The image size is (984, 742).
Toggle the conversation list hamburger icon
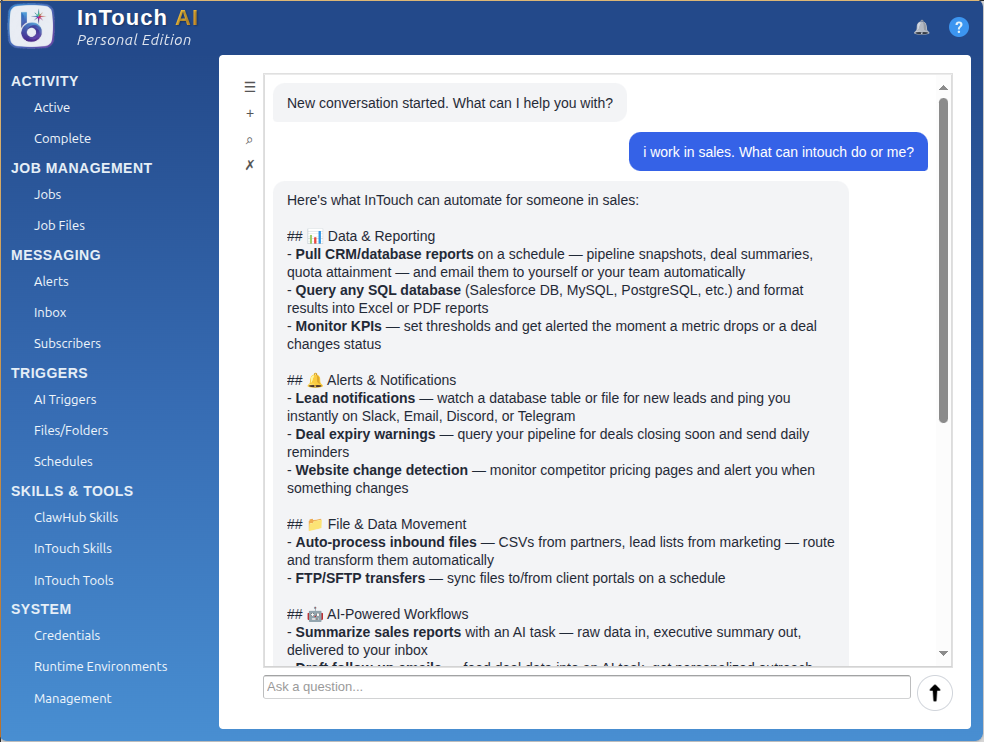[250, 87]
